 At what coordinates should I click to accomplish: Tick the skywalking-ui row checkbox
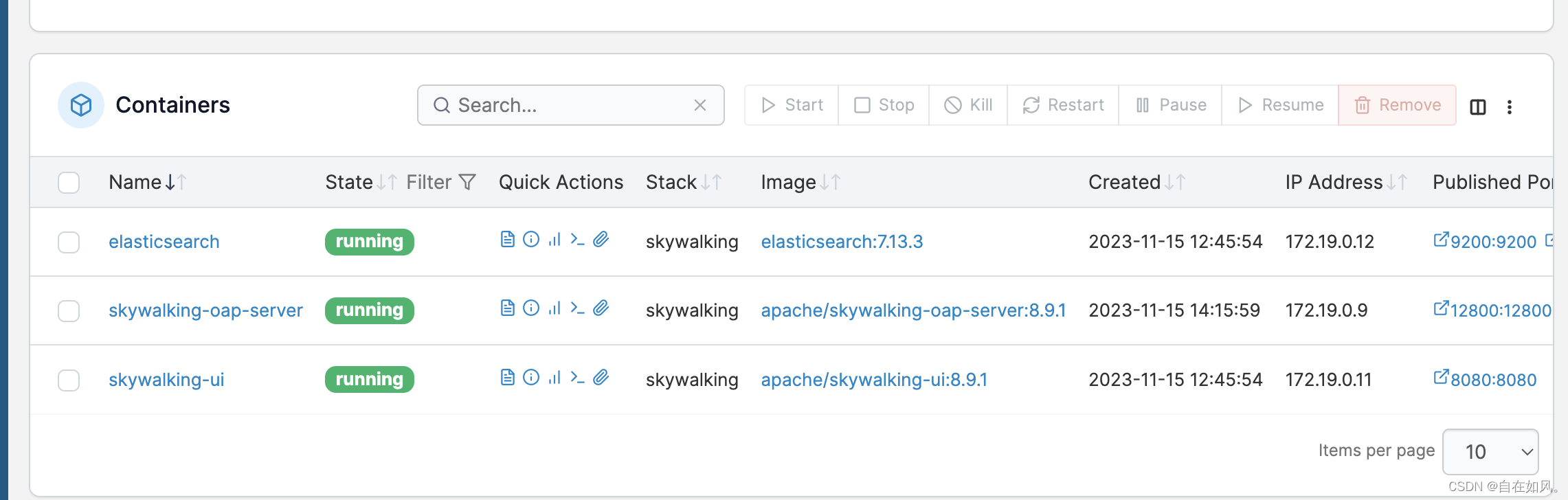69,380
